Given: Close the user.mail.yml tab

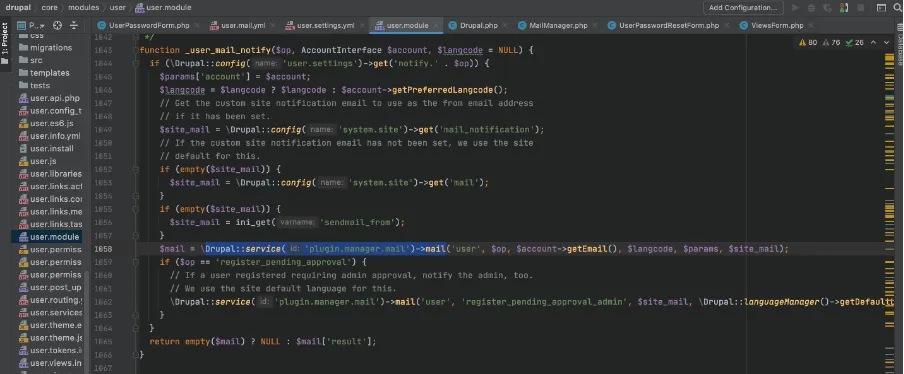Looking at the screenshot, I should coord(273,25).
